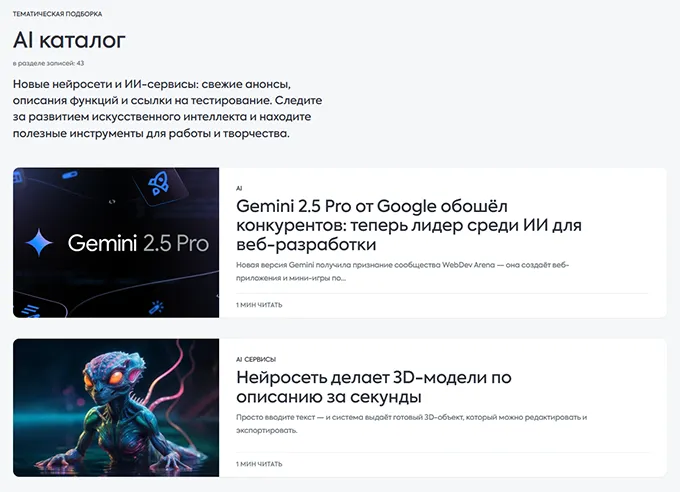Select the AI СЕРВИСЫ category tag
Image resolution: width=680 pixels, height=492 pixels.
[x=256, y=359]
